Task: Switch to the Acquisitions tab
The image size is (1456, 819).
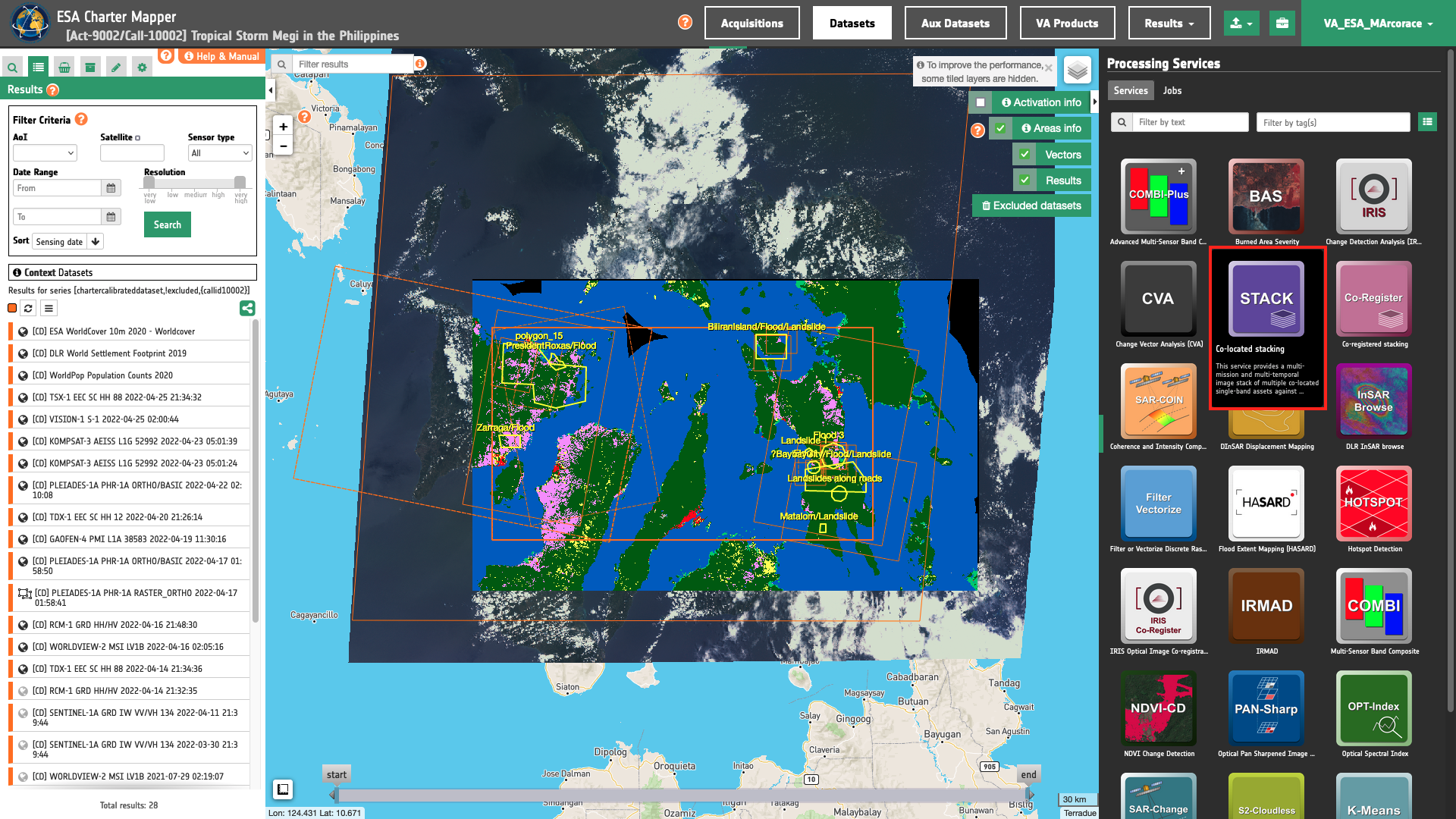Action: point(752,23)
